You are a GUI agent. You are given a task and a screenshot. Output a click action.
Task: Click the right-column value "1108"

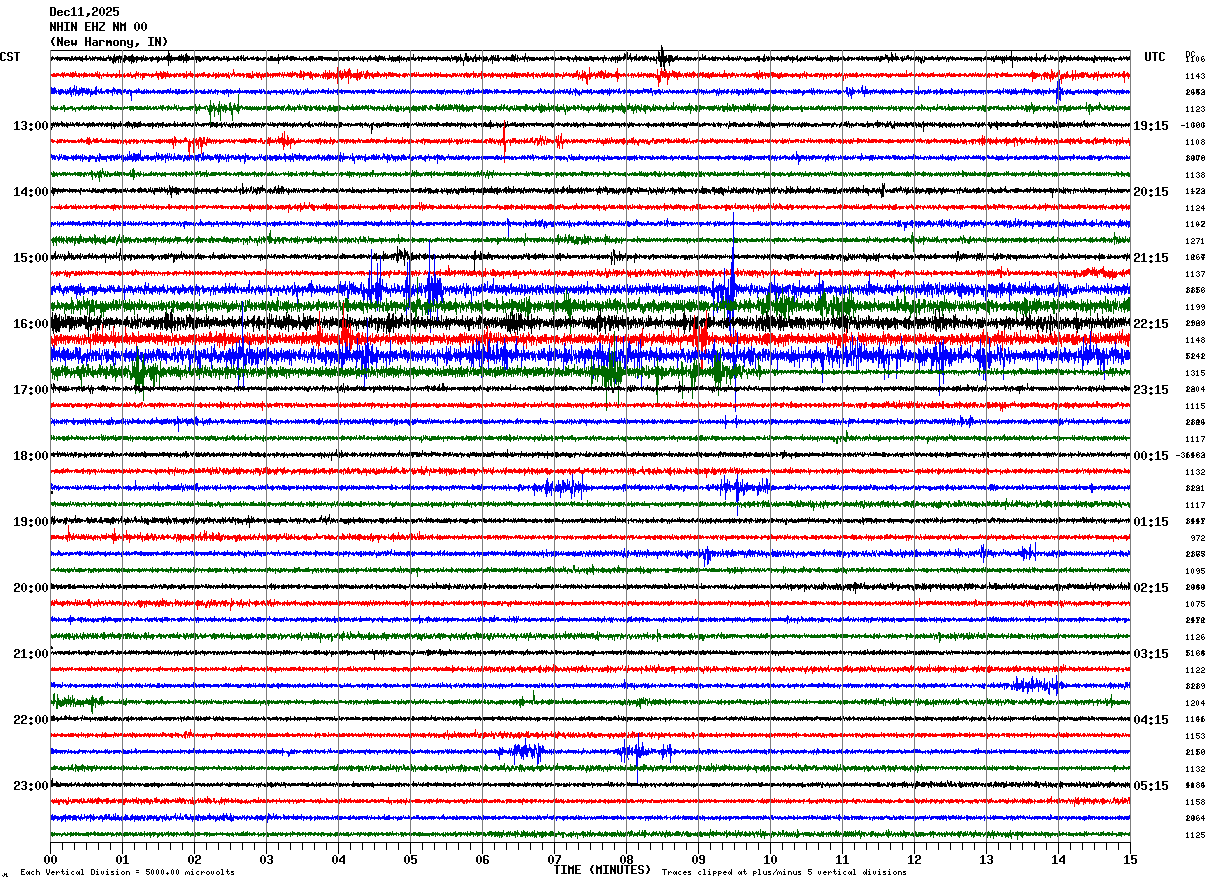click(1195, 142)
